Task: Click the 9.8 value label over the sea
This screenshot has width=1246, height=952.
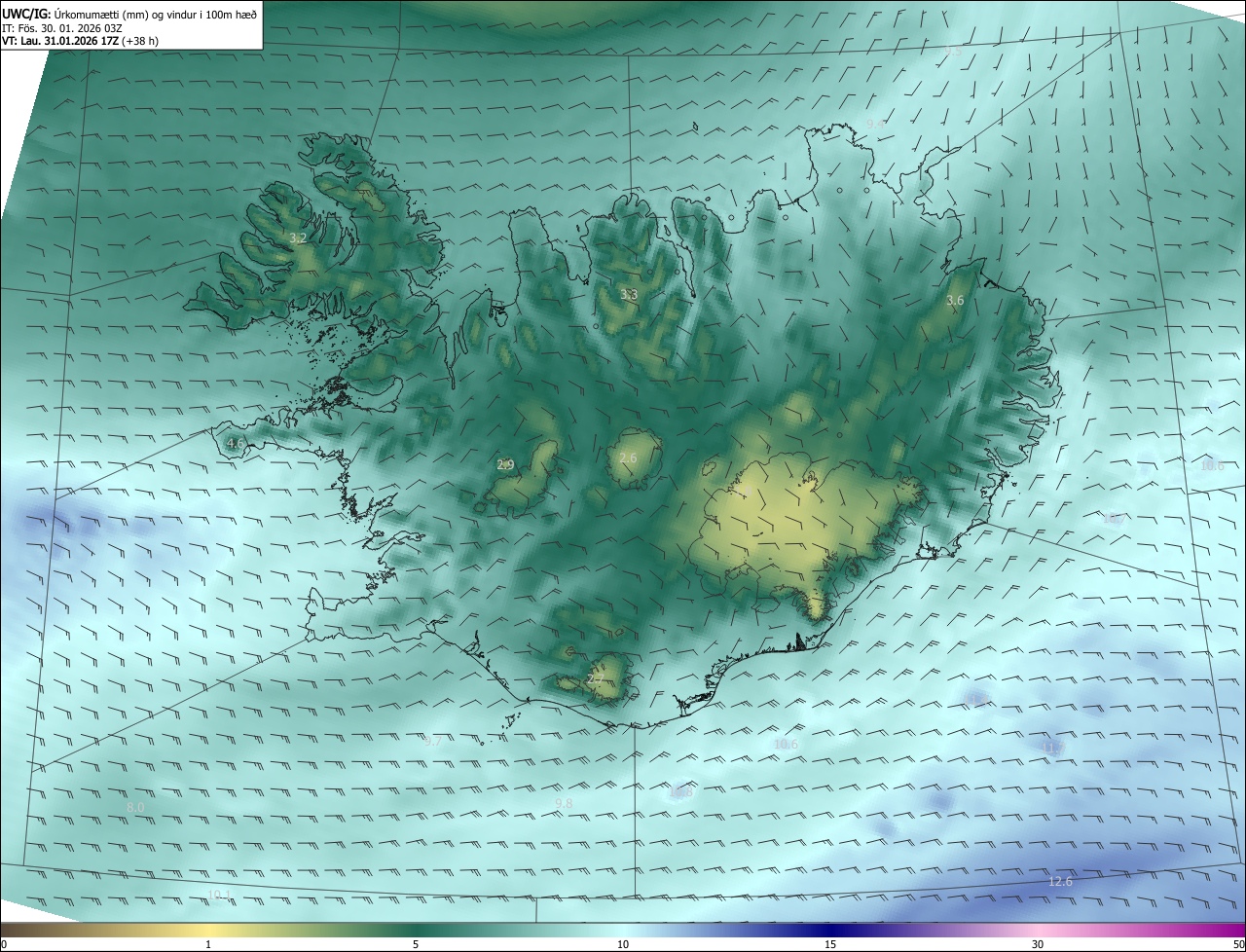Action: tap(564, 803)
